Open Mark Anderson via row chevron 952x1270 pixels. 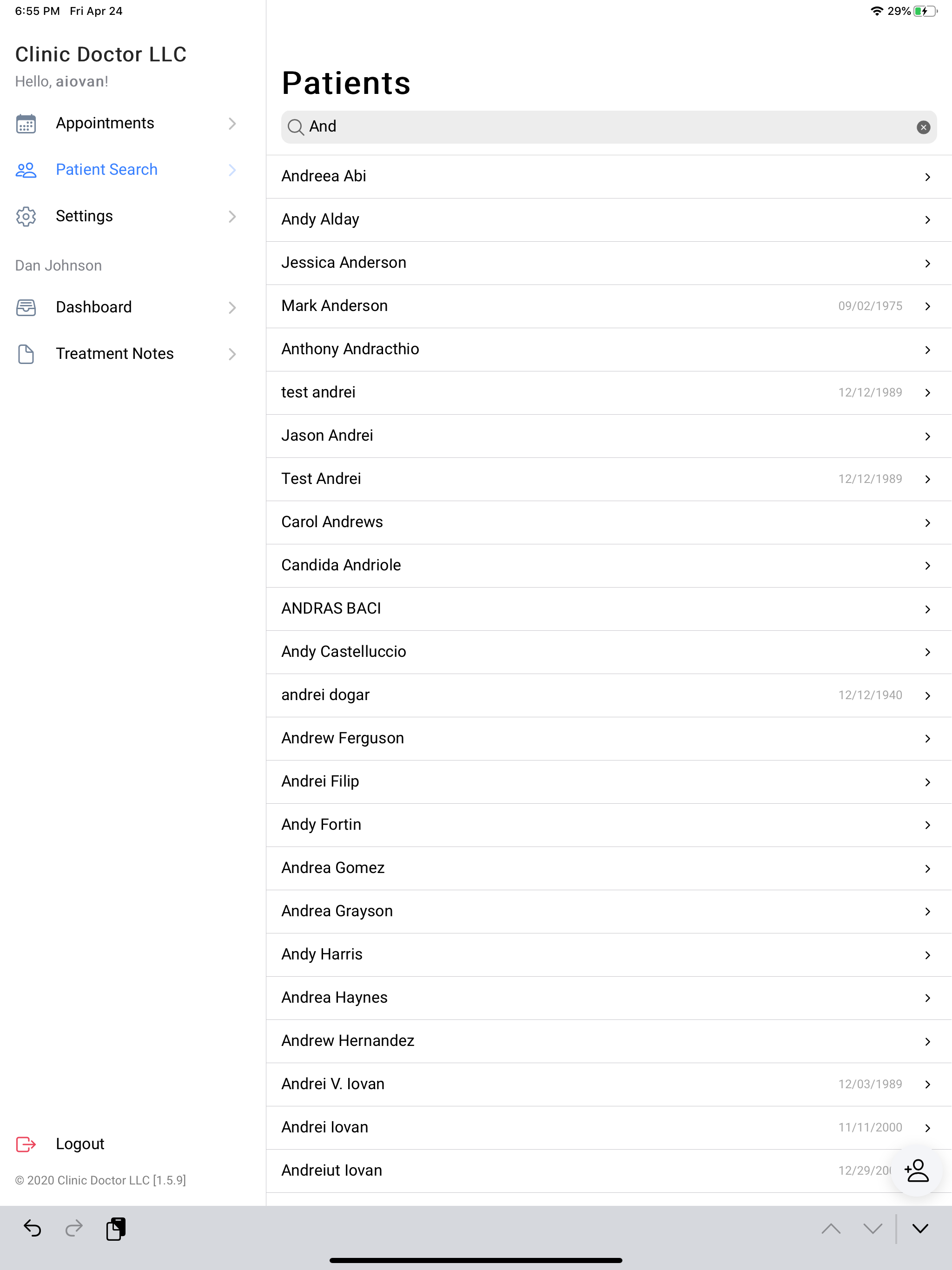click(x=927, y=307)
